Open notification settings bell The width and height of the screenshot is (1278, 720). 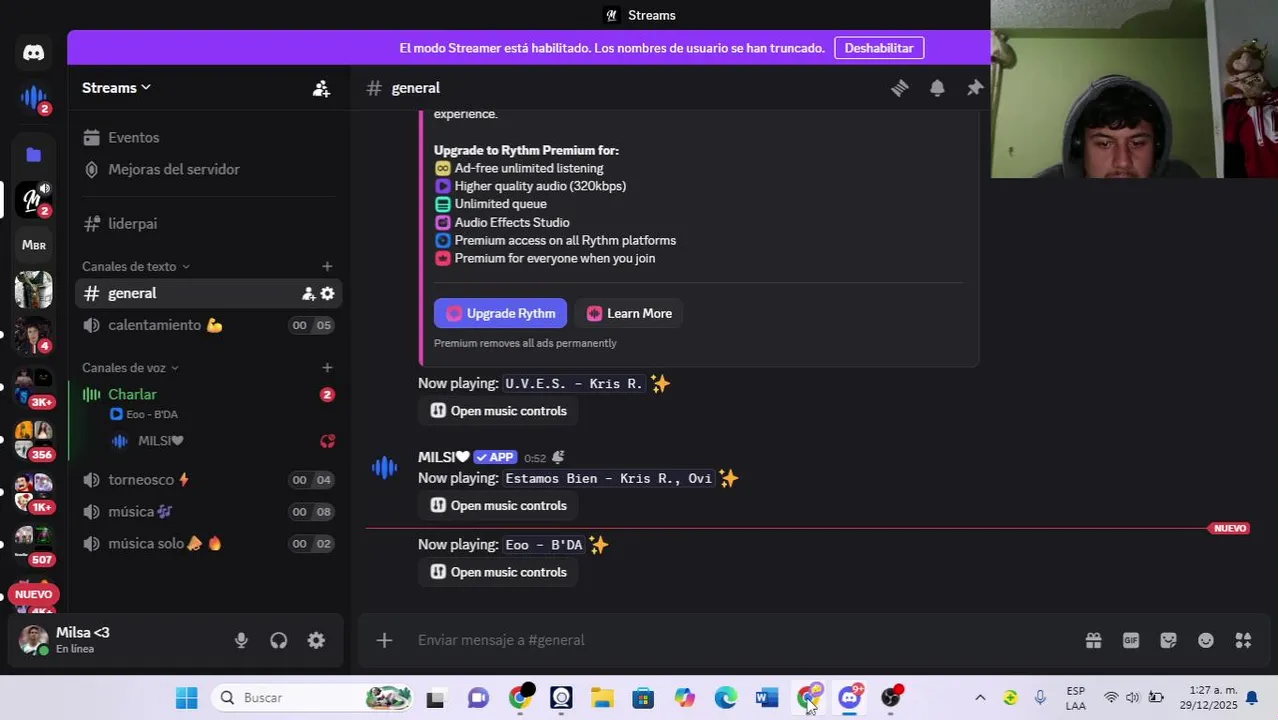(937, 88)
